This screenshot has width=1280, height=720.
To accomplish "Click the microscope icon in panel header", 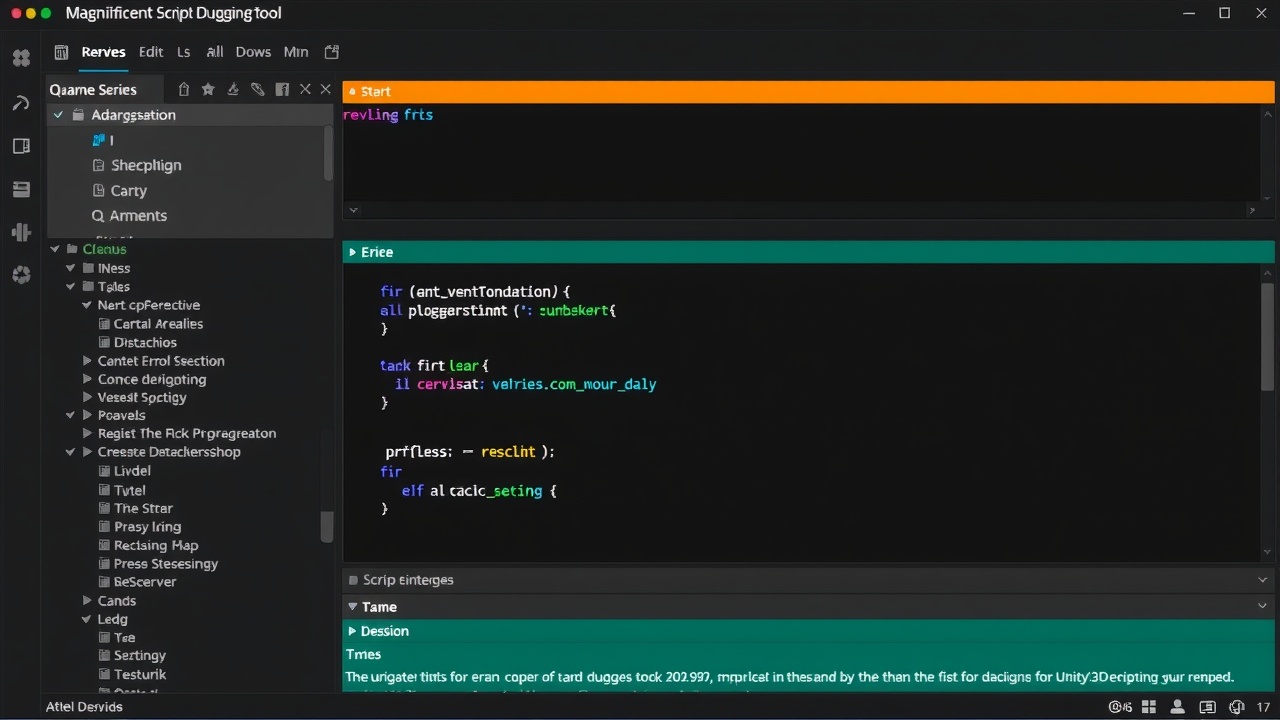I will click(x=233, y=89).
